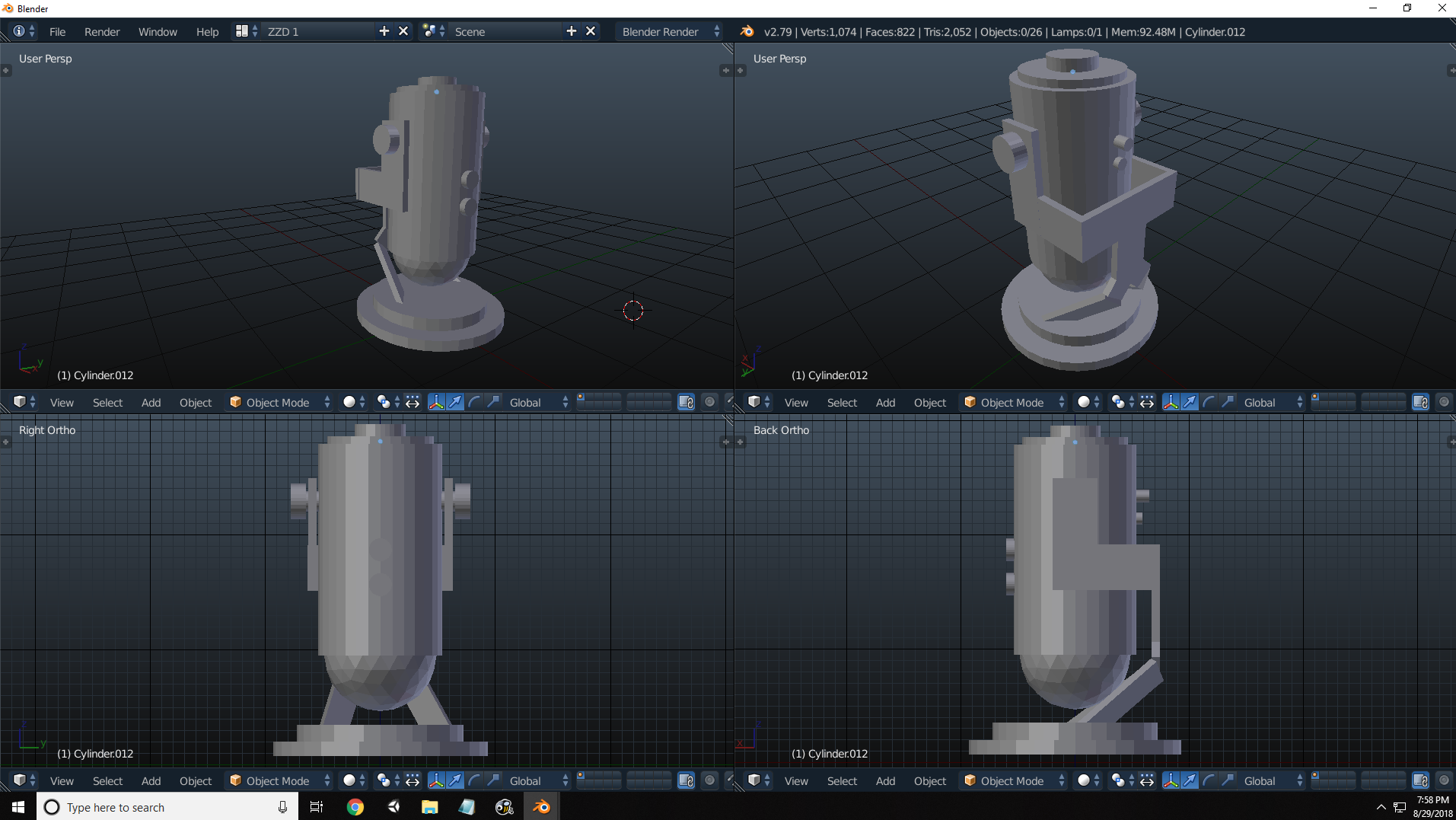Click the Scene name field
The image size is (1456, 820).
(505, 31)
